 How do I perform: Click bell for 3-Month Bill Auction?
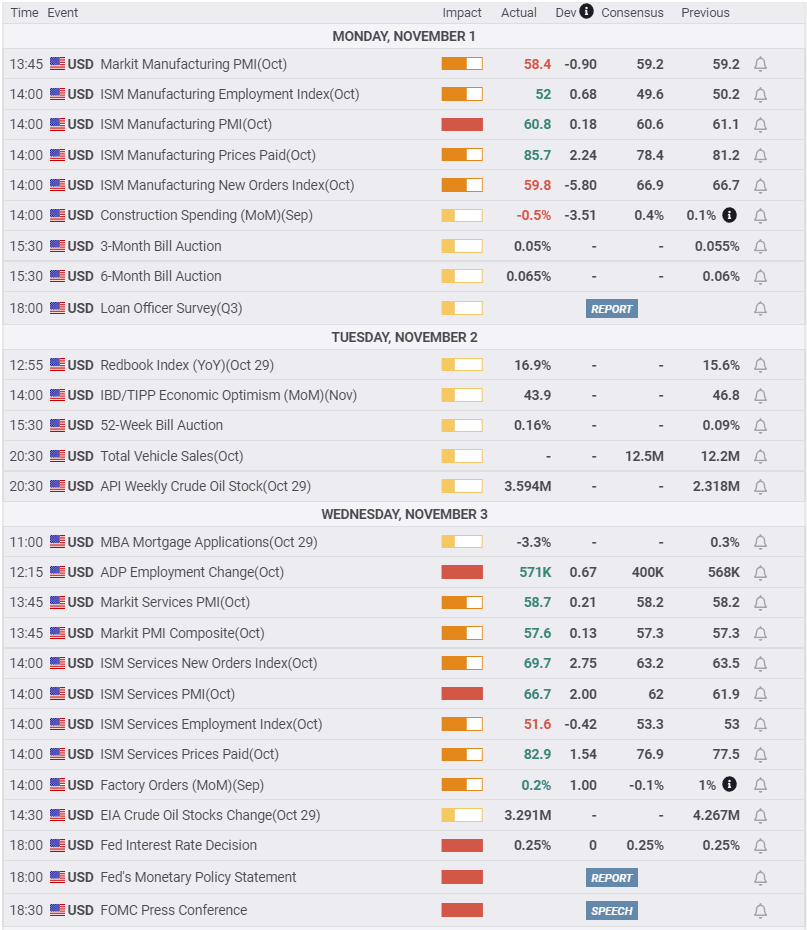(x=760, y=246)
